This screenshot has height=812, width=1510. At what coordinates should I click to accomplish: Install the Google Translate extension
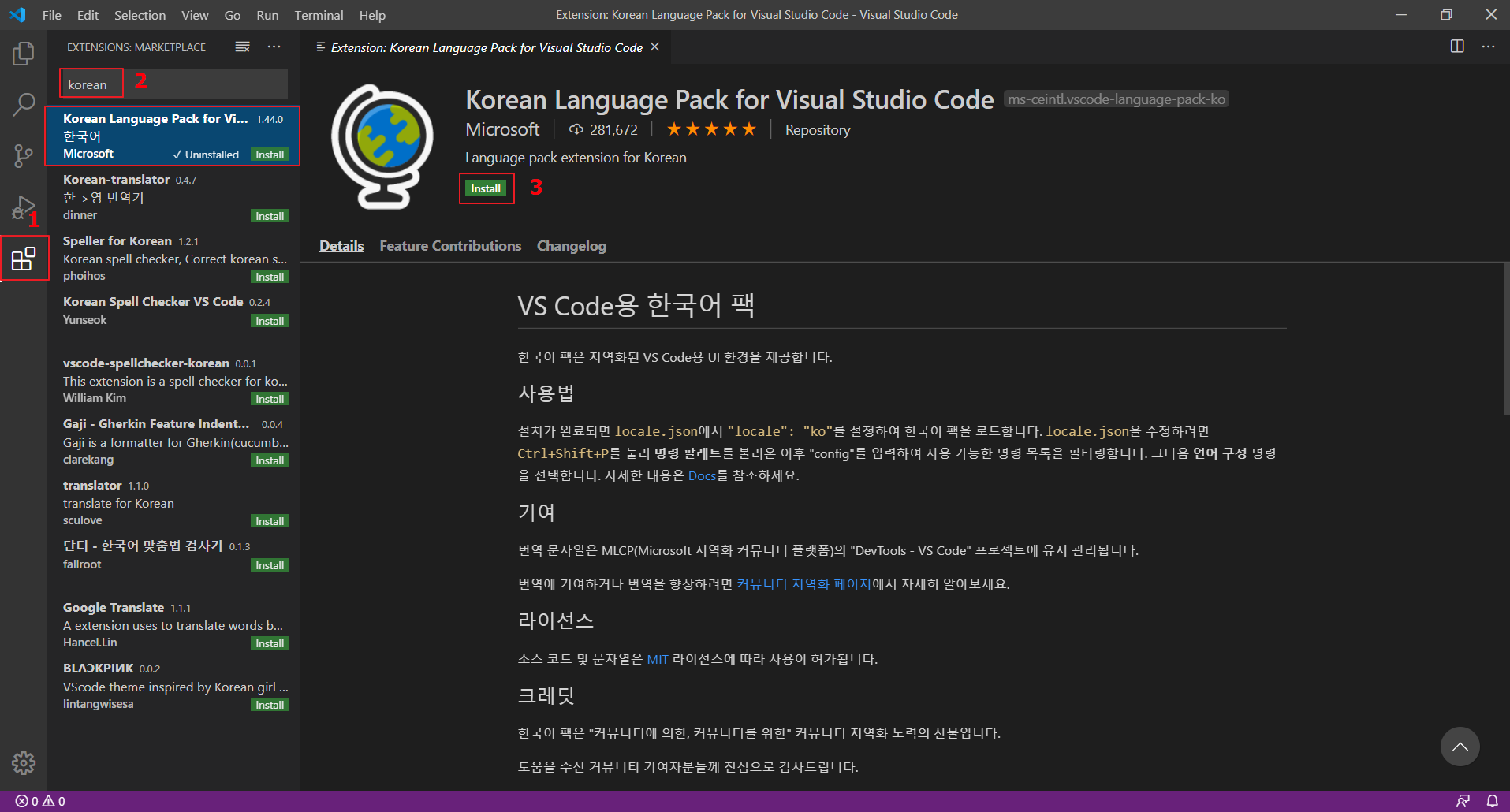click(x=270, y=643)
